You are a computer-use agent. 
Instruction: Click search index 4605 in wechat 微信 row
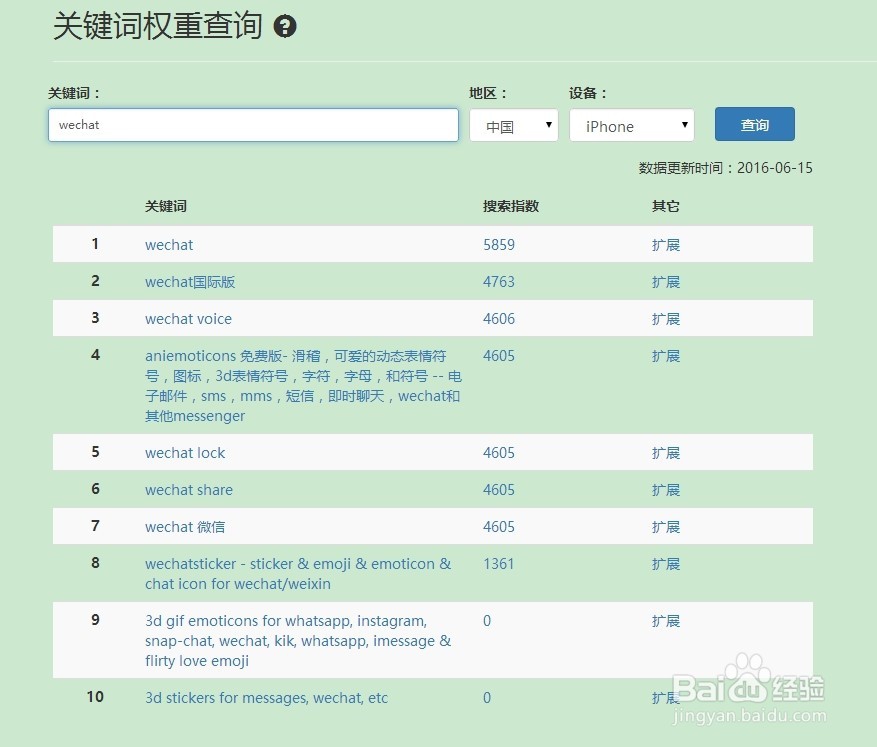(499, 527)
